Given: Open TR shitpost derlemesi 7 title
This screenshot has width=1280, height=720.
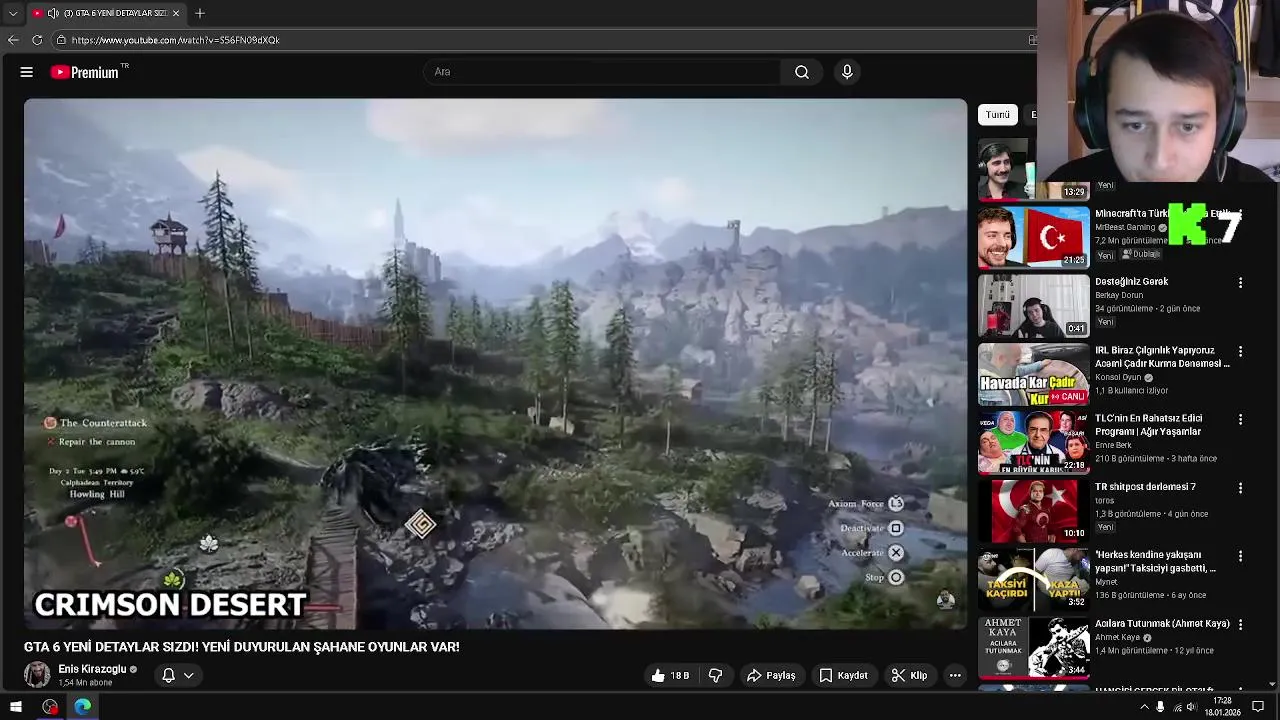Looking at the screenshot, I should [1145, 487].
